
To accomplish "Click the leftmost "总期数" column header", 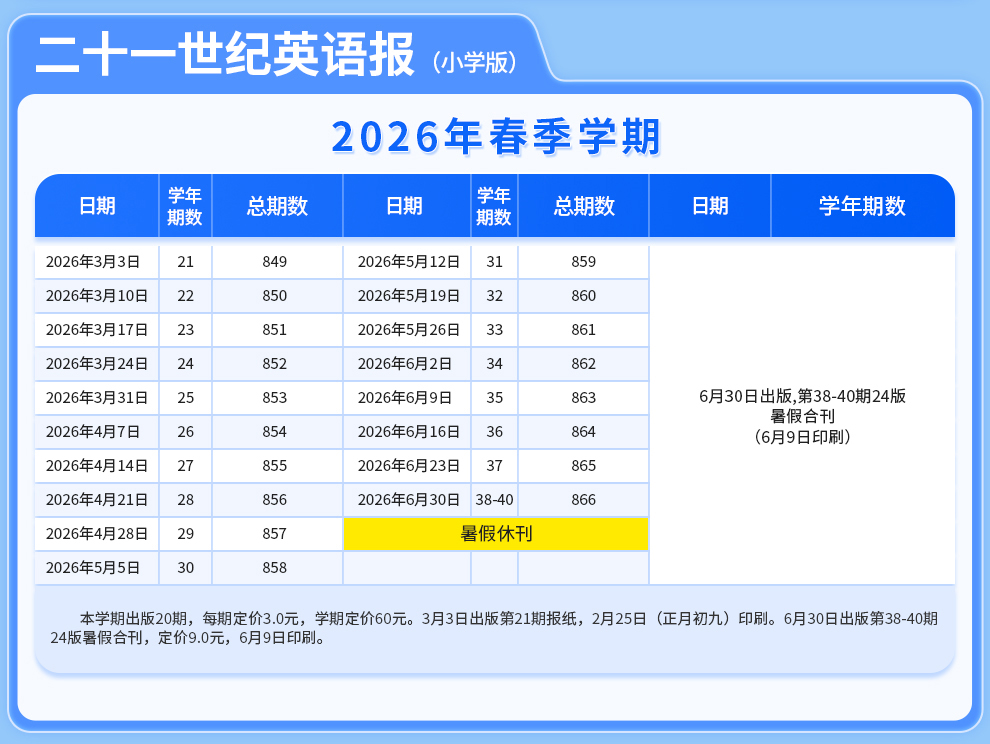I will coord(277,206).
